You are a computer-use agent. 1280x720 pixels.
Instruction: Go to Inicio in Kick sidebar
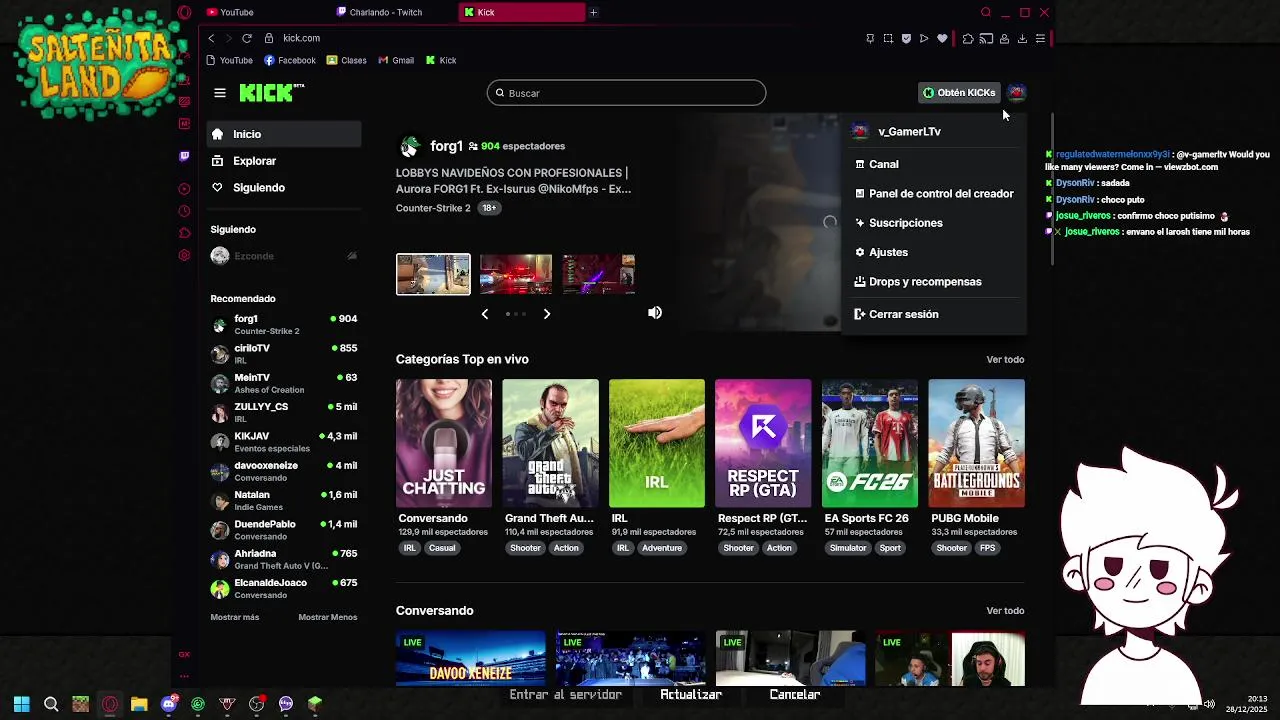click(285, 134)
